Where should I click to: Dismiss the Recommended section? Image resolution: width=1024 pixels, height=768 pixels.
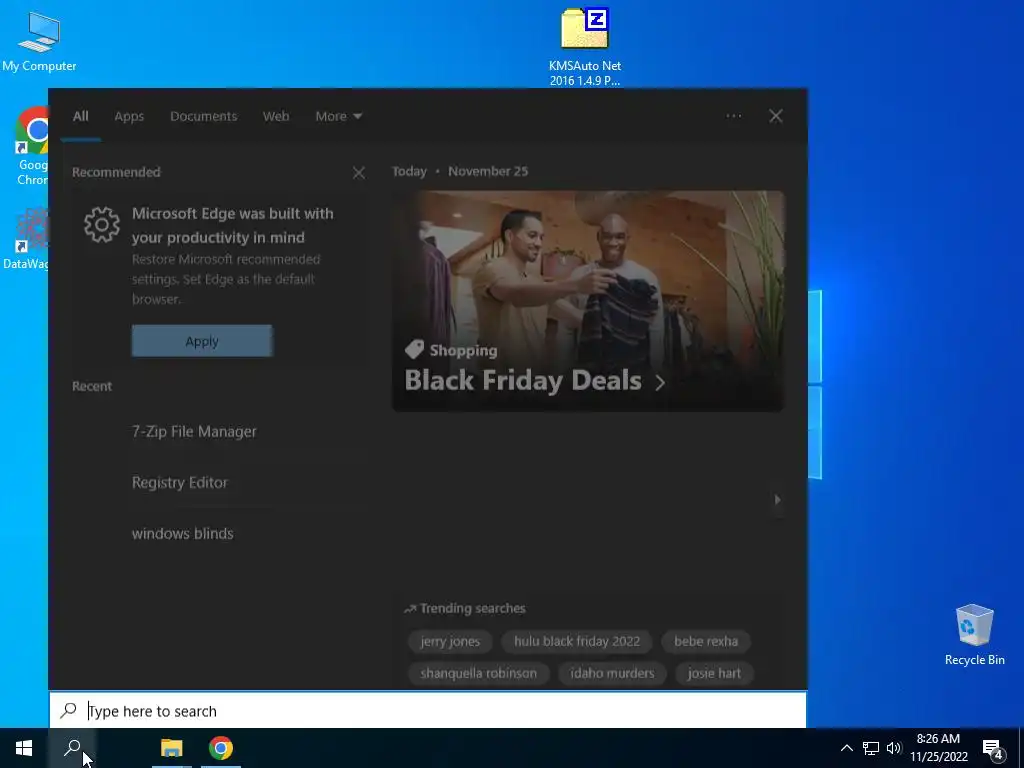[x=359, y=172]
